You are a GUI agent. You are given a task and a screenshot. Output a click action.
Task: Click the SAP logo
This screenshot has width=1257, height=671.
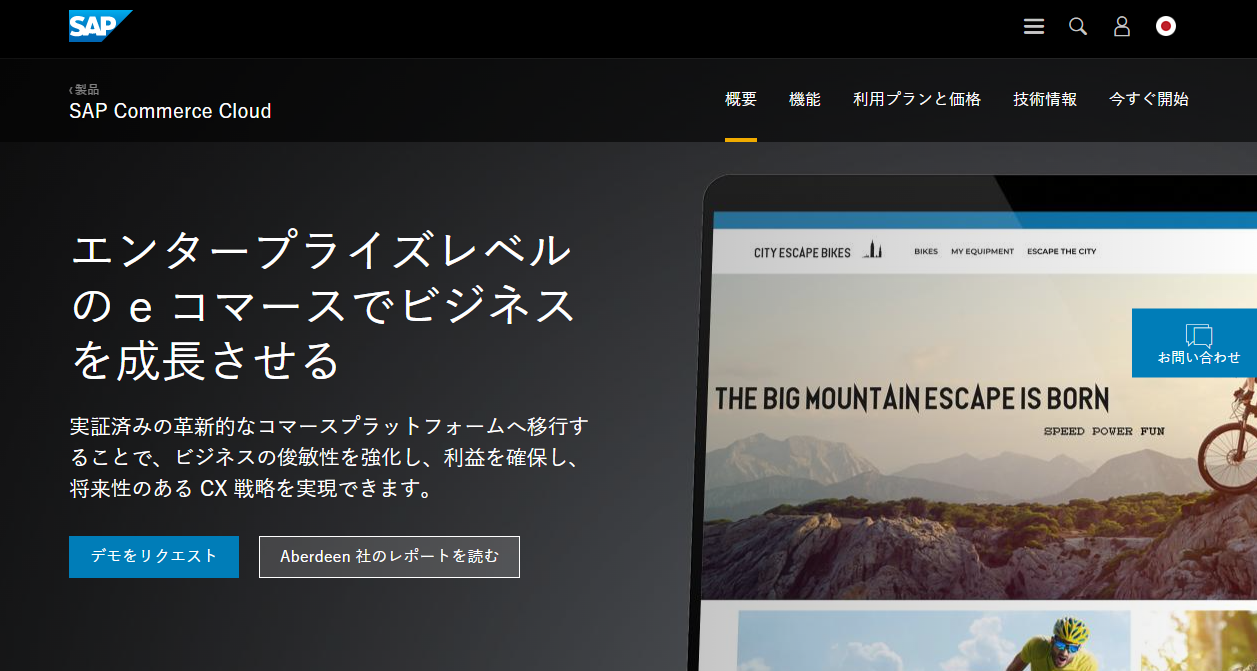[x=101, y=26]
